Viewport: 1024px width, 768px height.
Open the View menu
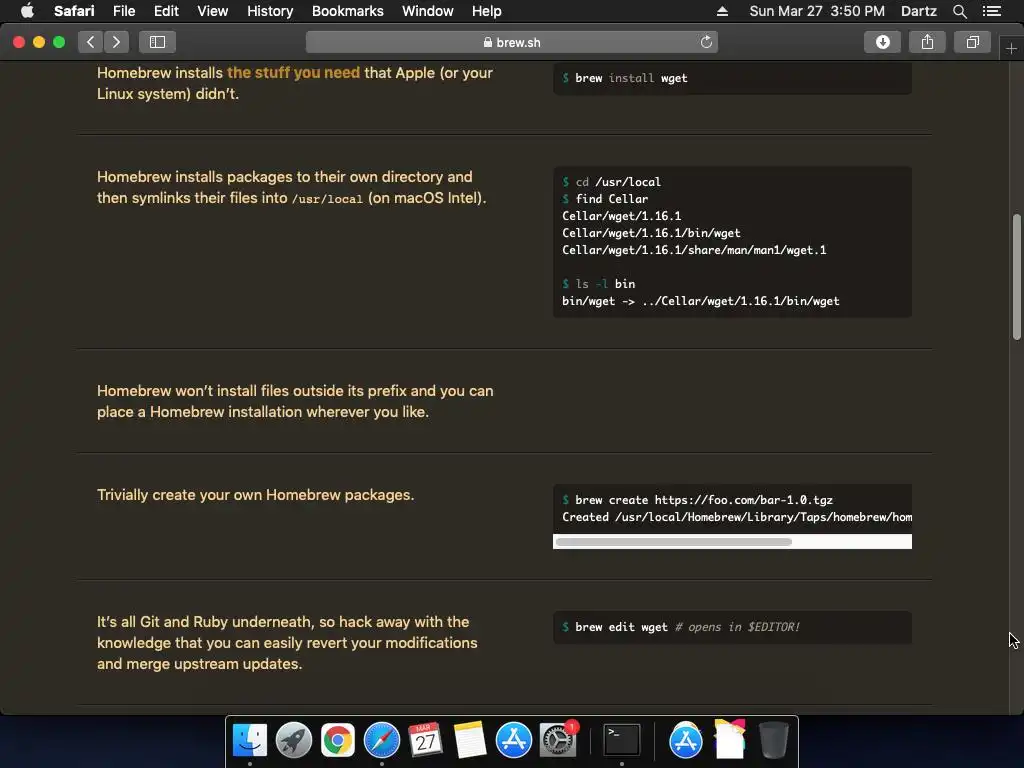[x=212, y=11]
